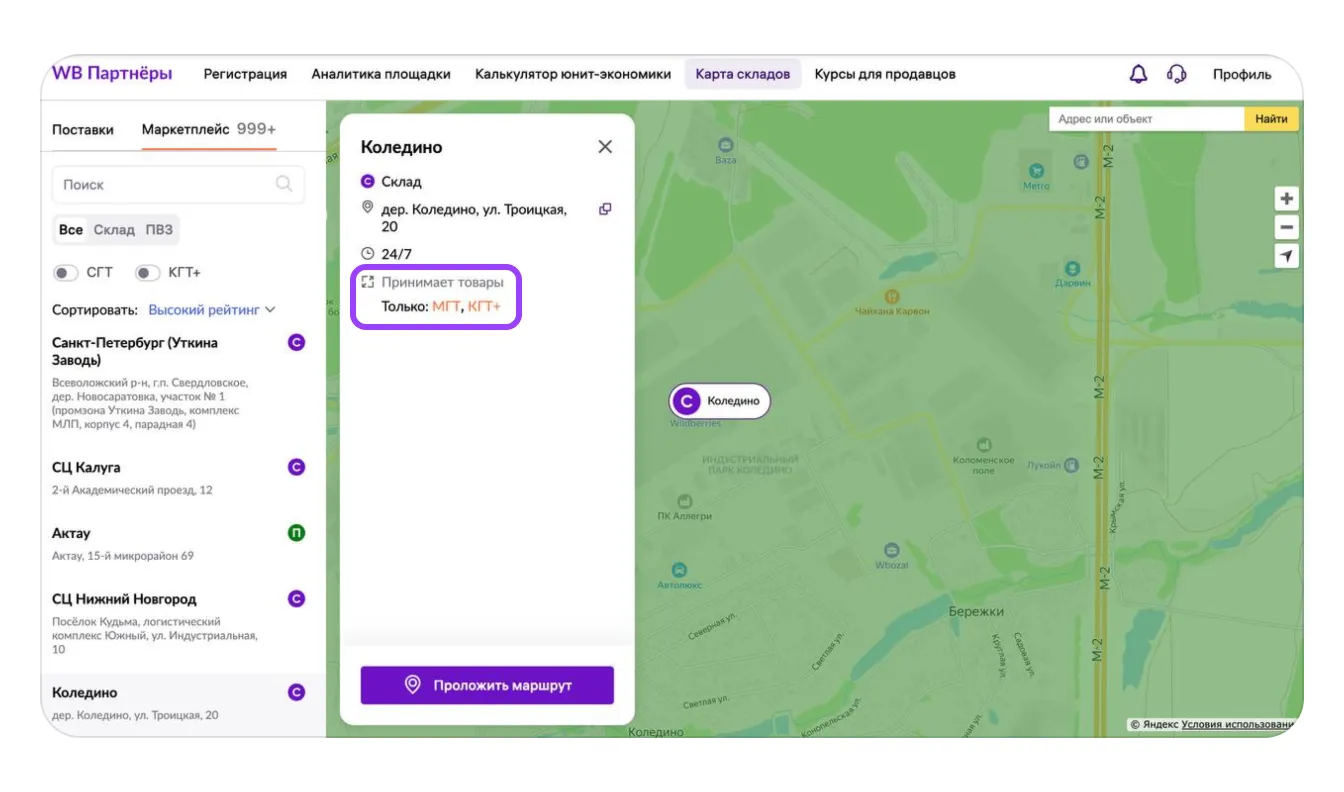Viewport: 1344px width, 792px height.
Task: Click the map geolocation arrow icon
Action: point(1287,257)
